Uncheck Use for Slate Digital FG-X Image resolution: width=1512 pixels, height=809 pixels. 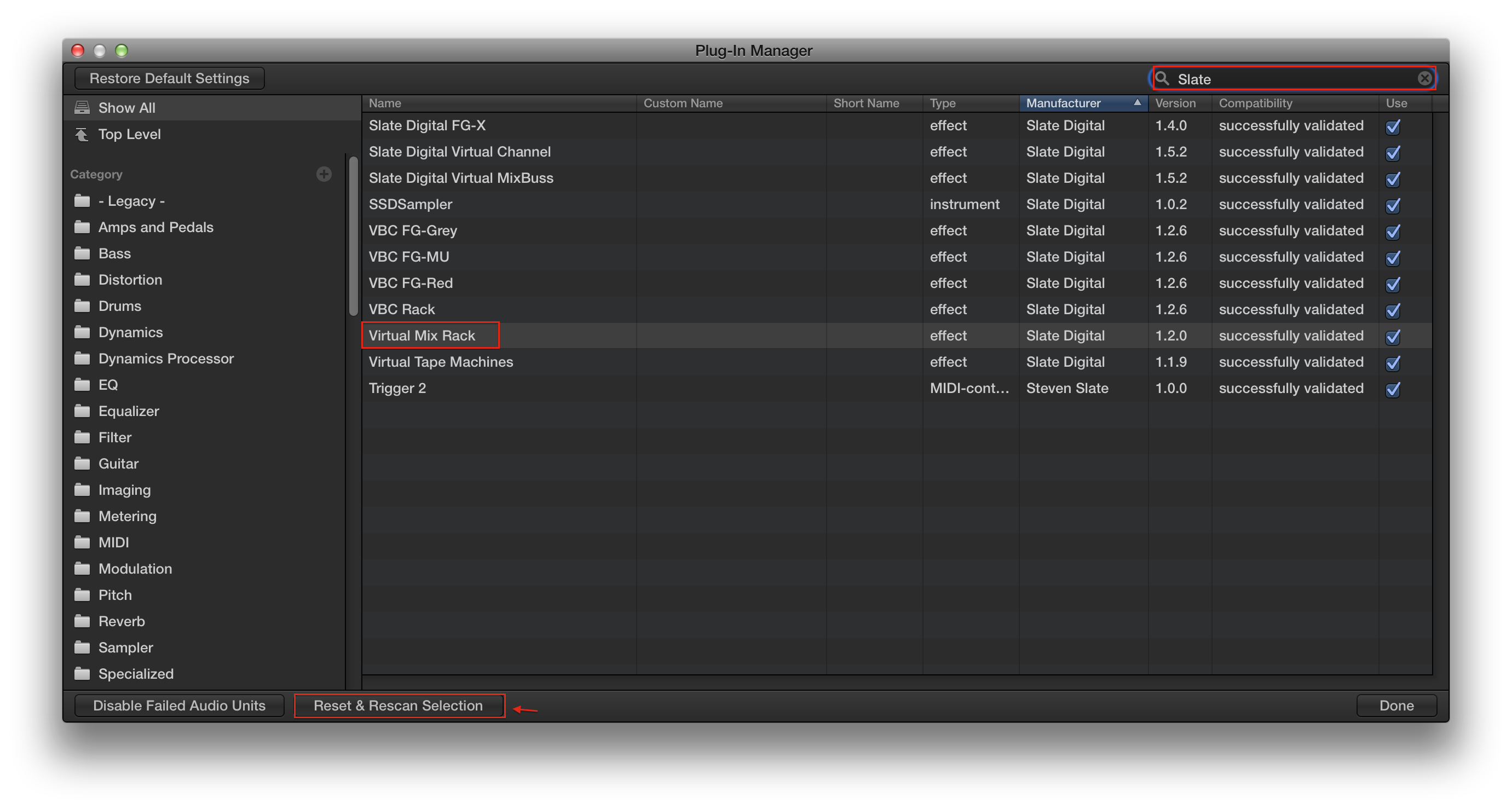point(1393,126)
